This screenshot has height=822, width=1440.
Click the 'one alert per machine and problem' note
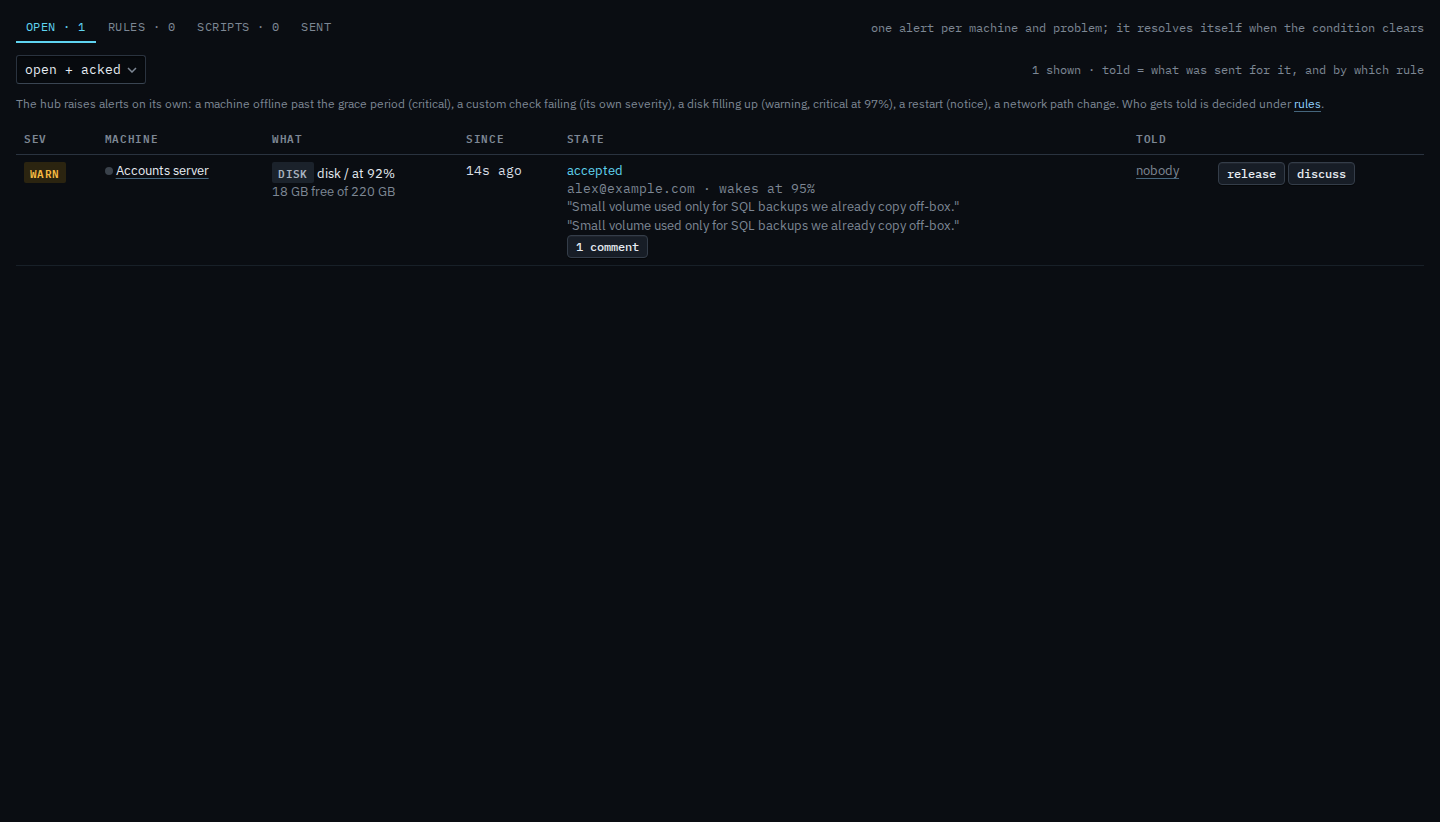(x=1147, y=28)
